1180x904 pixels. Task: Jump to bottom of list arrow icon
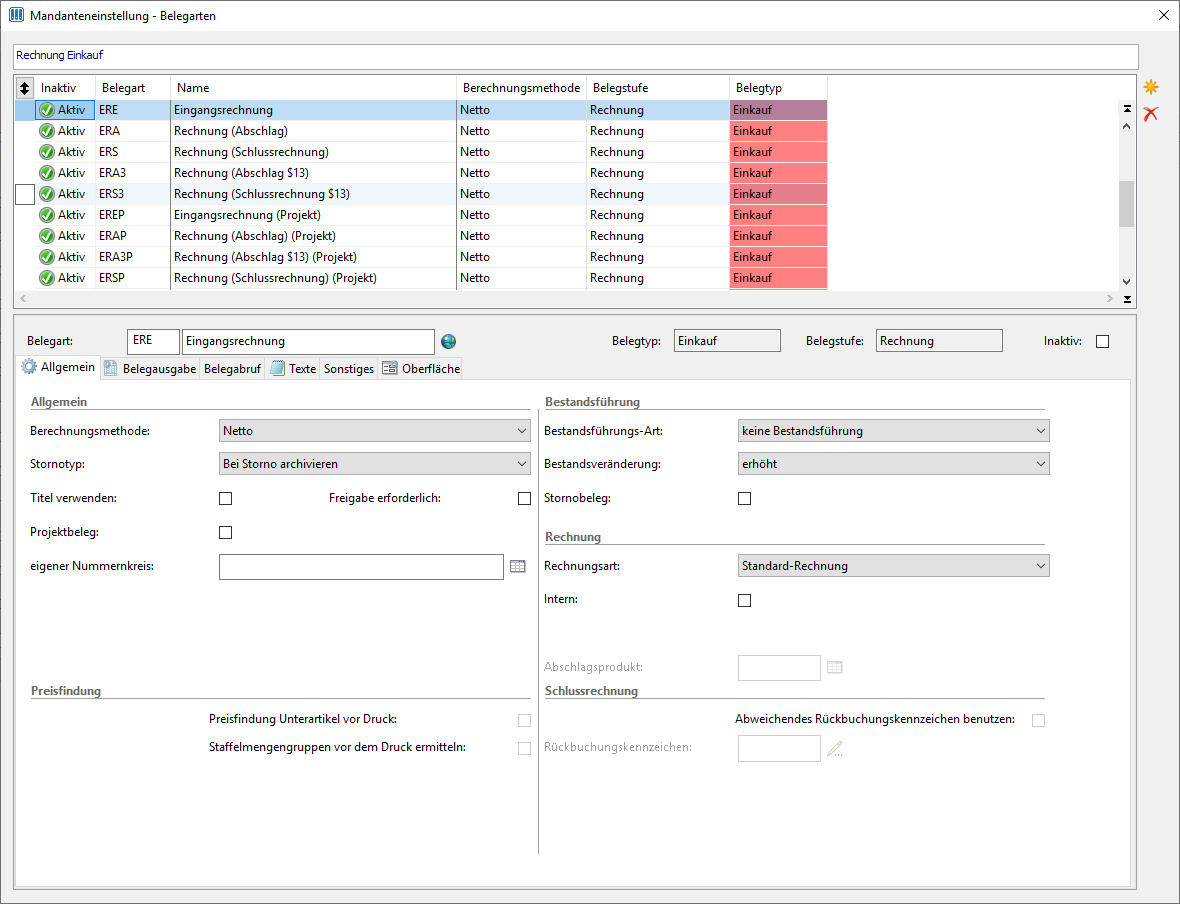click(1127, 300)
